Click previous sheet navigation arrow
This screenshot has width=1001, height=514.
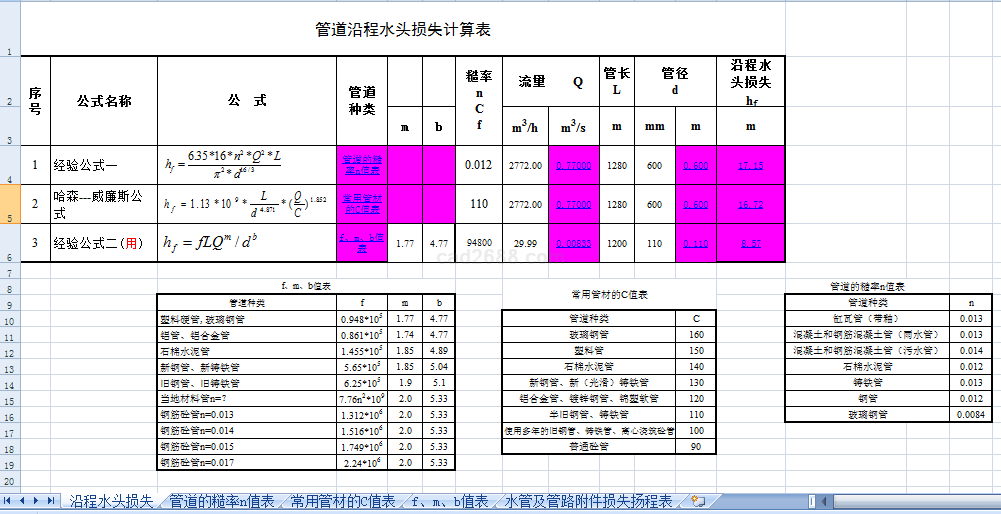tap(22, 500)
